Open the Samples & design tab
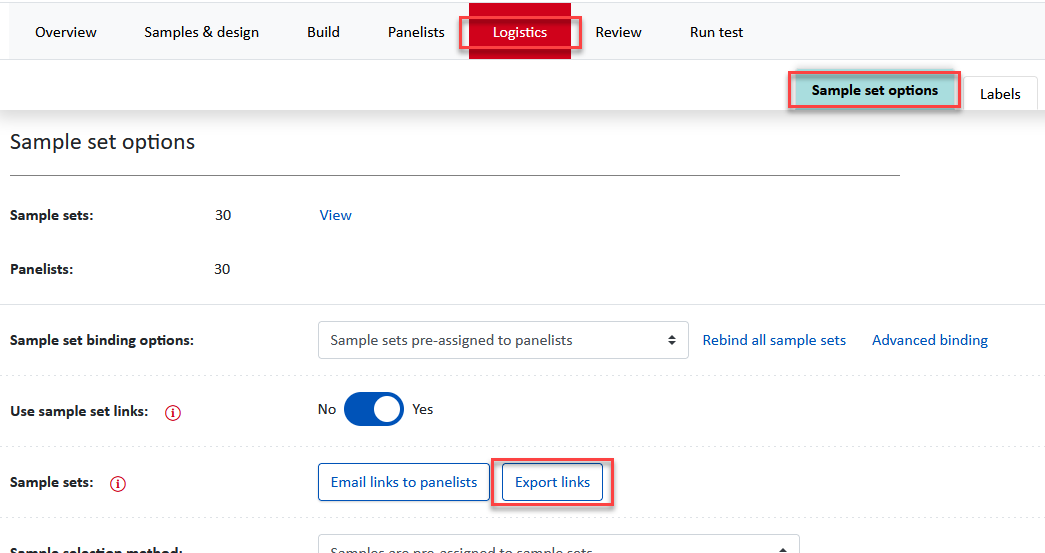The width and height of the screenshot is (1045, 553). point(201,32)
